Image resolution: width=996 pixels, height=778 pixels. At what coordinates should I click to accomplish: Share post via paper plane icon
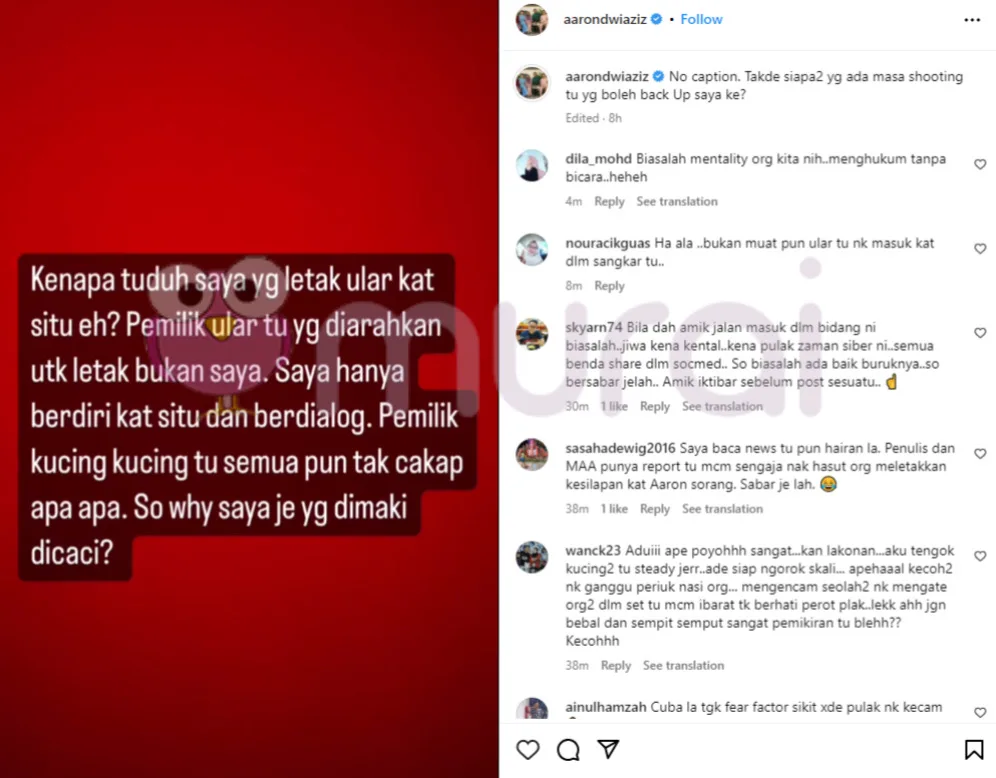(608, 749)
